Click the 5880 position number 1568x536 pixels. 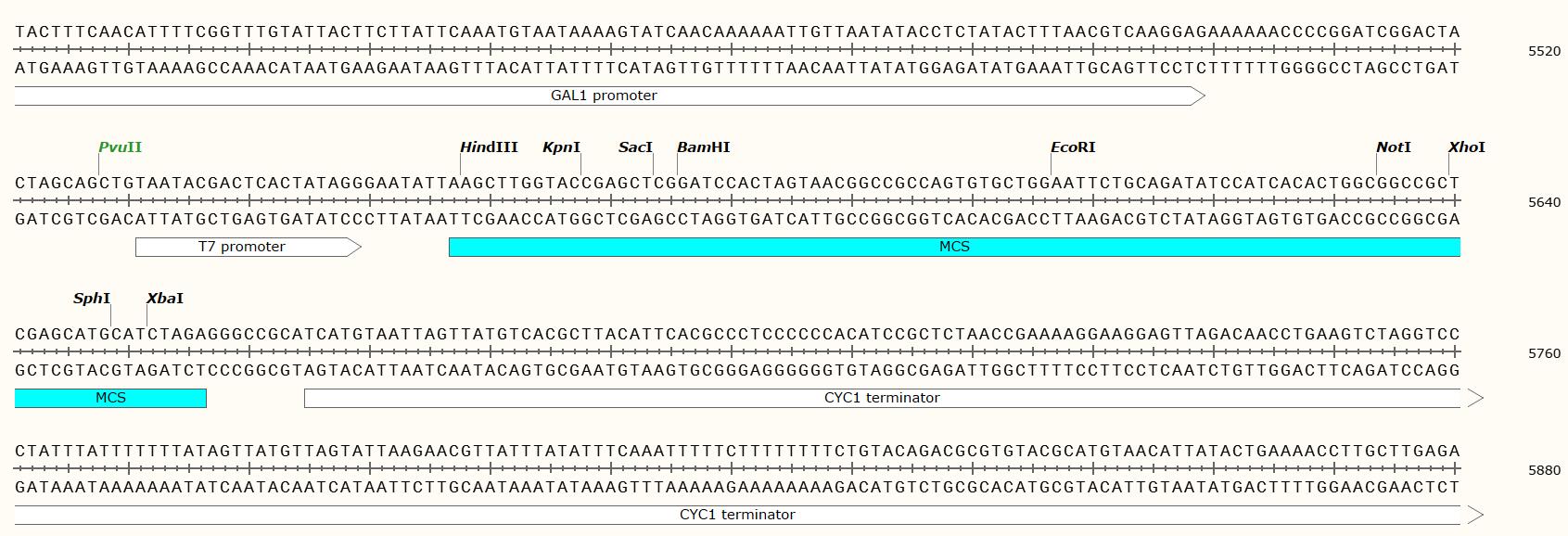click(x=1544, y=470)
